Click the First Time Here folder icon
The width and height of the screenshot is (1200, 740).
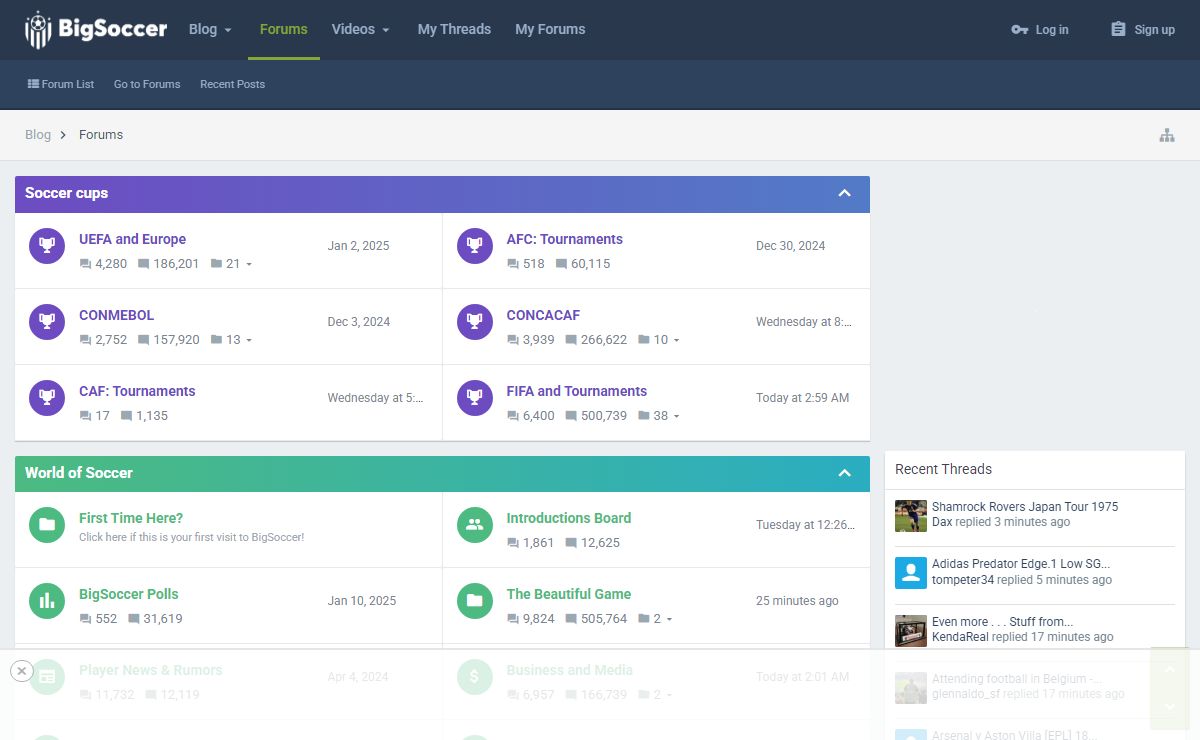[47, 524]
